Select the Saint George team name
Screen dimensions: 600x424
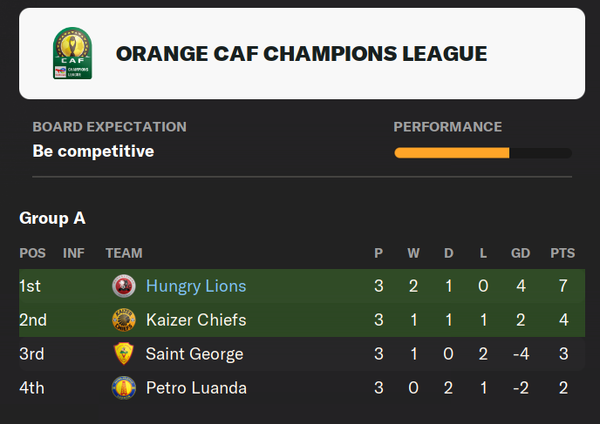[x=194, y=354]
